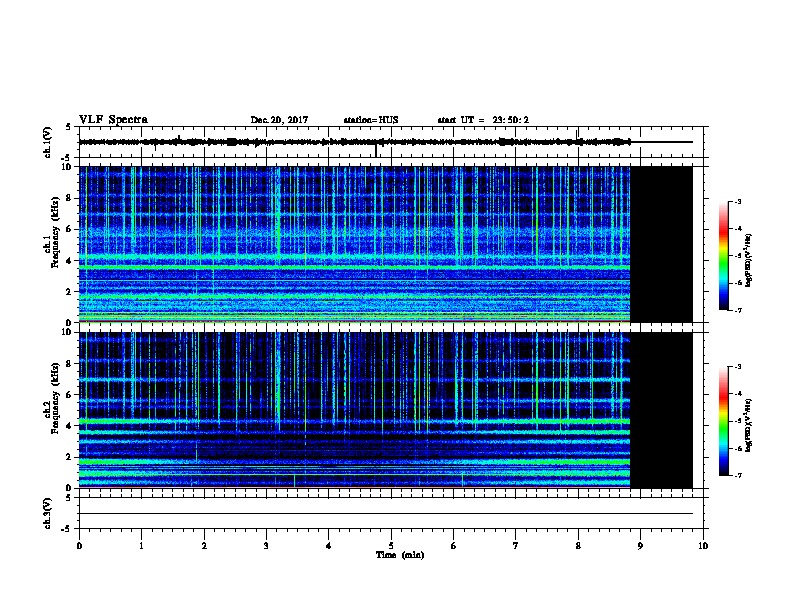Viewport: 792px width, 612px height.
Task: Select the date text "Dec. 20, 2017"
Action: tap(279, 120)
